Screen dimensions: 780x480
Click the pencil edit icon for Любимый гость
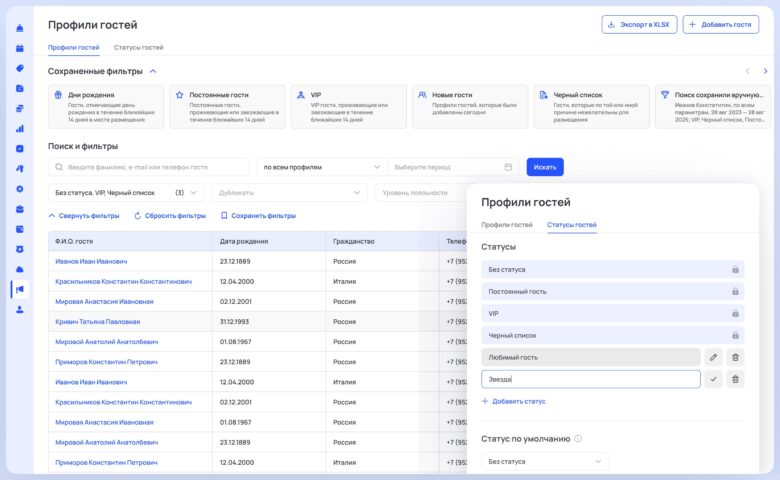pyautogui.click(x=713, y=357)
